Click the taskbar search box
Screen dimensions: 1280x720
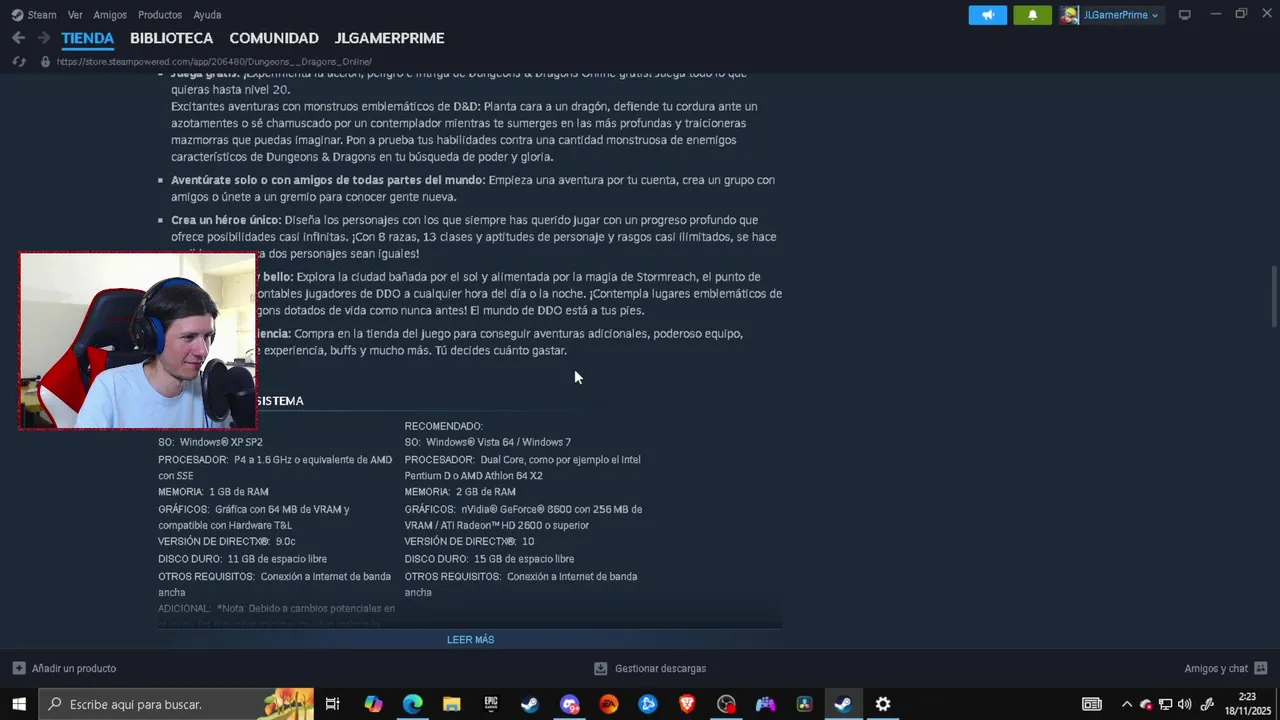tap(176, 704)
